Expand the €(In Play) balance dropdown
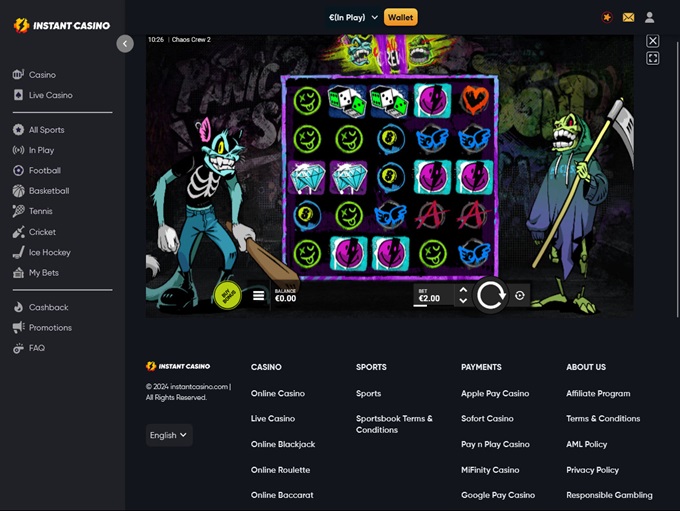The image size is (680, 511). [x=353, y=17]
